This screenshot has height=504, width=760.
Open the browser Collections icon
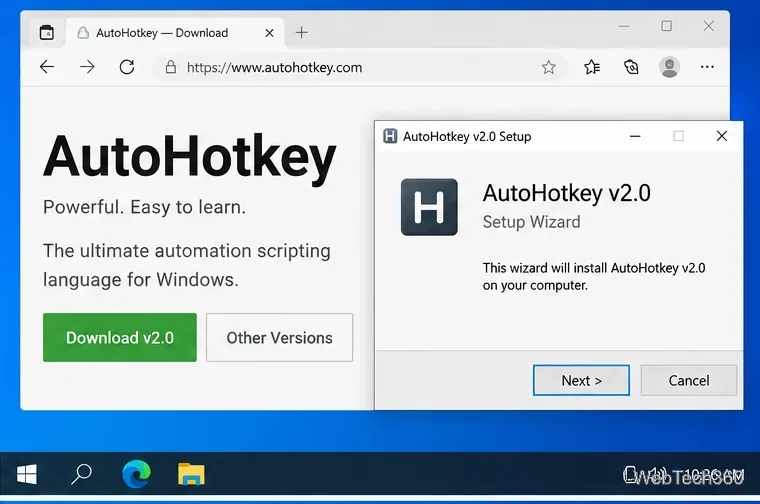(631, 67)
